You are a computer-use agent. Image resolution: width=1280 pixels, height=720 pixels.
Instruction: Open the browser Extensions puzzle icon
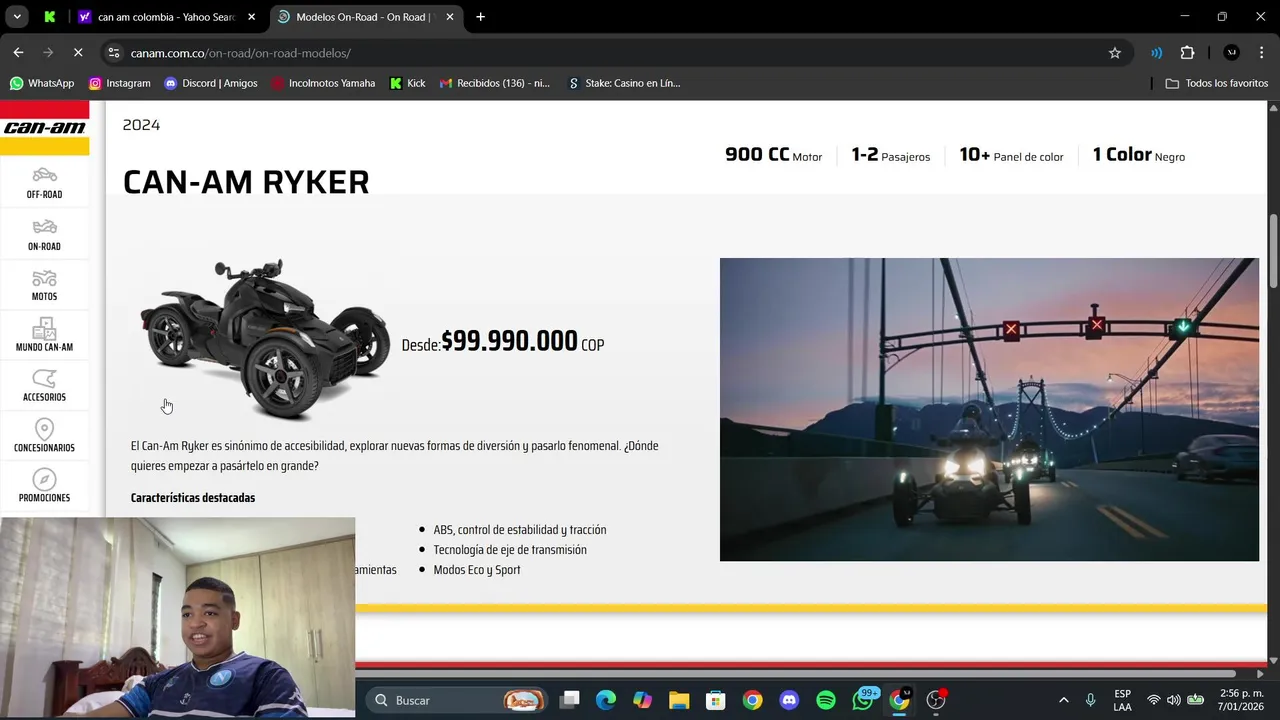(x=1187, y=53)
